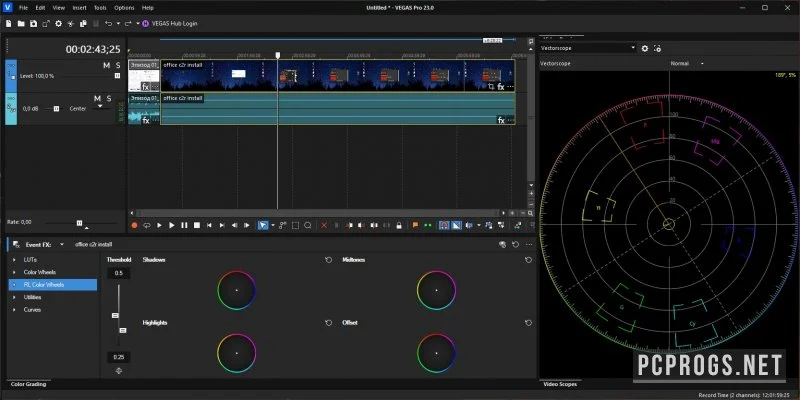Screen dimensions: 800x400
Task: Open Event Pan/Crop on the video clip
Action: (x=491, y=87)
